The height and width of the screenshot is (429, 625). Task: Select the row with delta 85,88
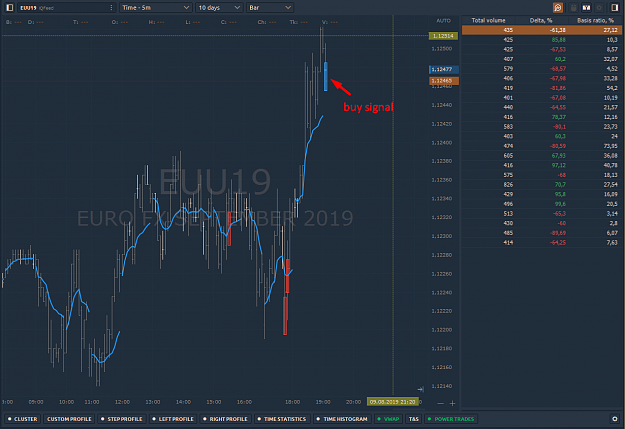[x=542, y=39]
